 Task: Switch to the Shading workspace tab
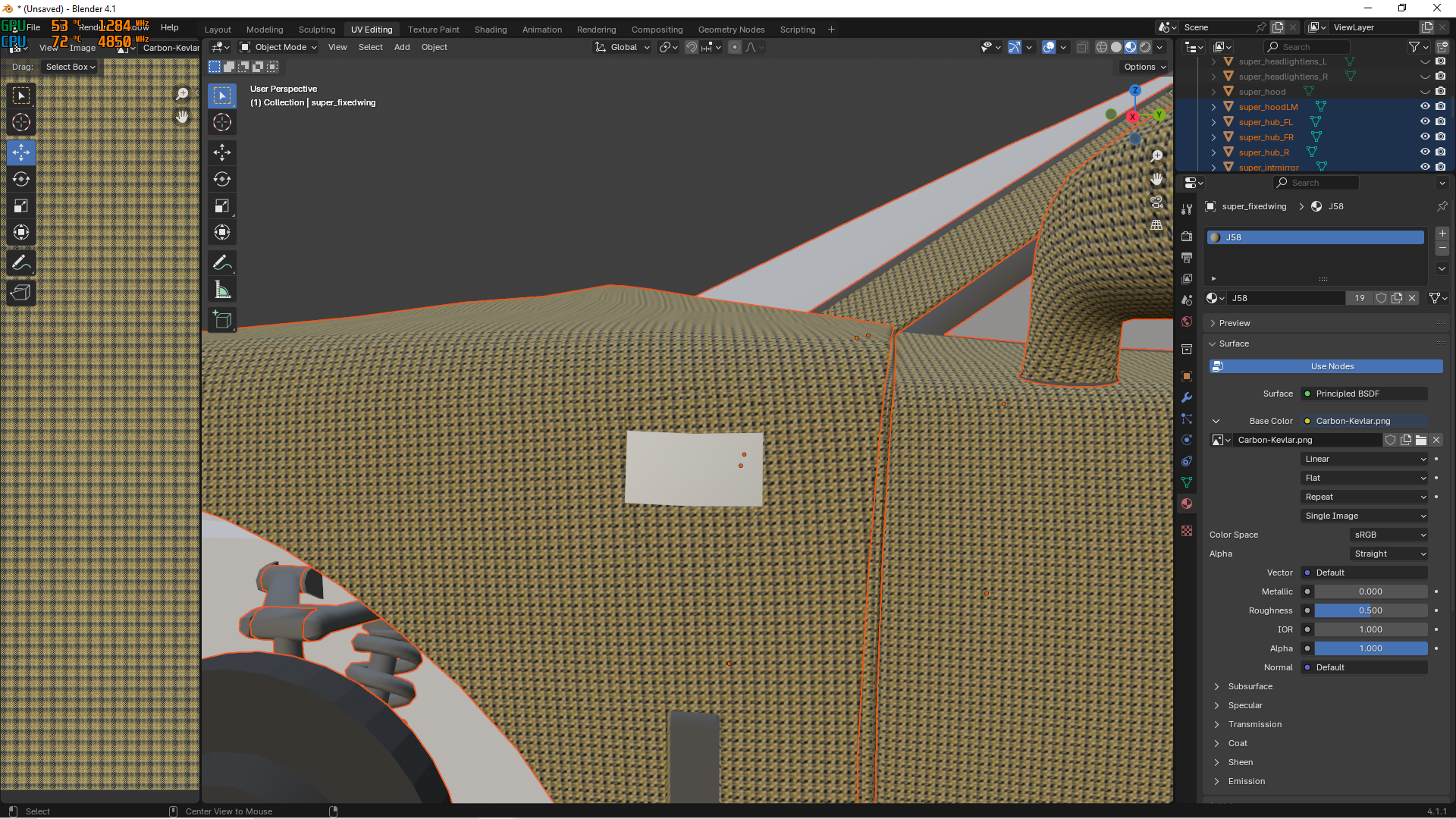[x=490, y=30]
